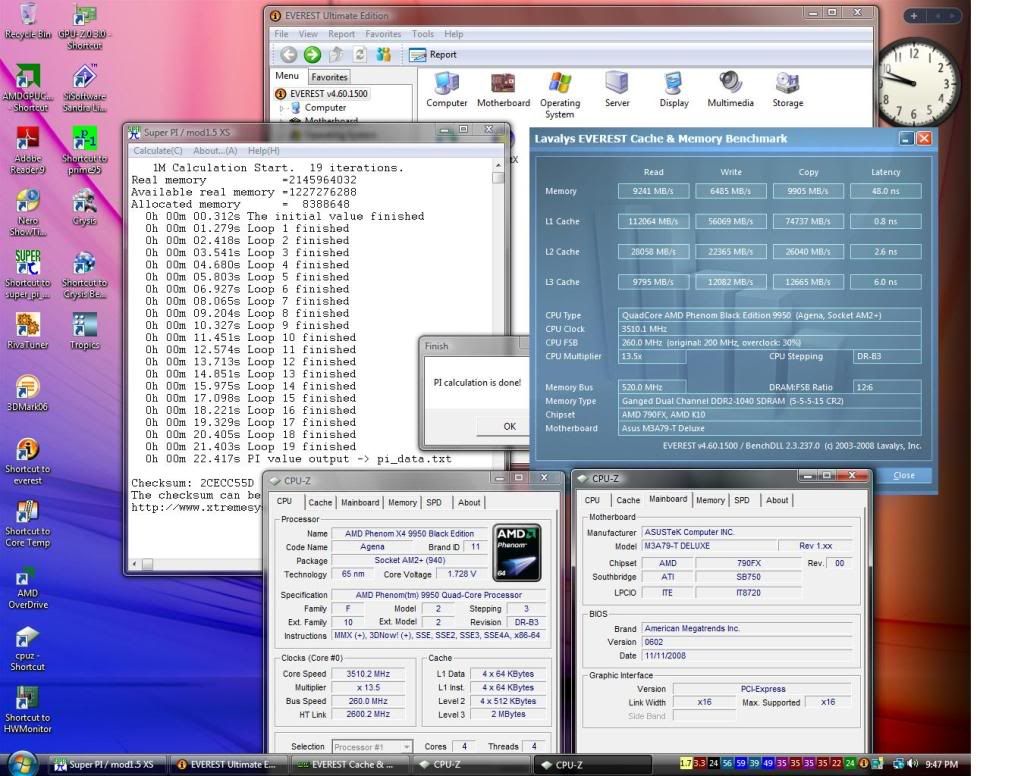Switch to the Favorites tab in EVEREST sidebar
The image size is (1024, 776).
click(329, 76)
